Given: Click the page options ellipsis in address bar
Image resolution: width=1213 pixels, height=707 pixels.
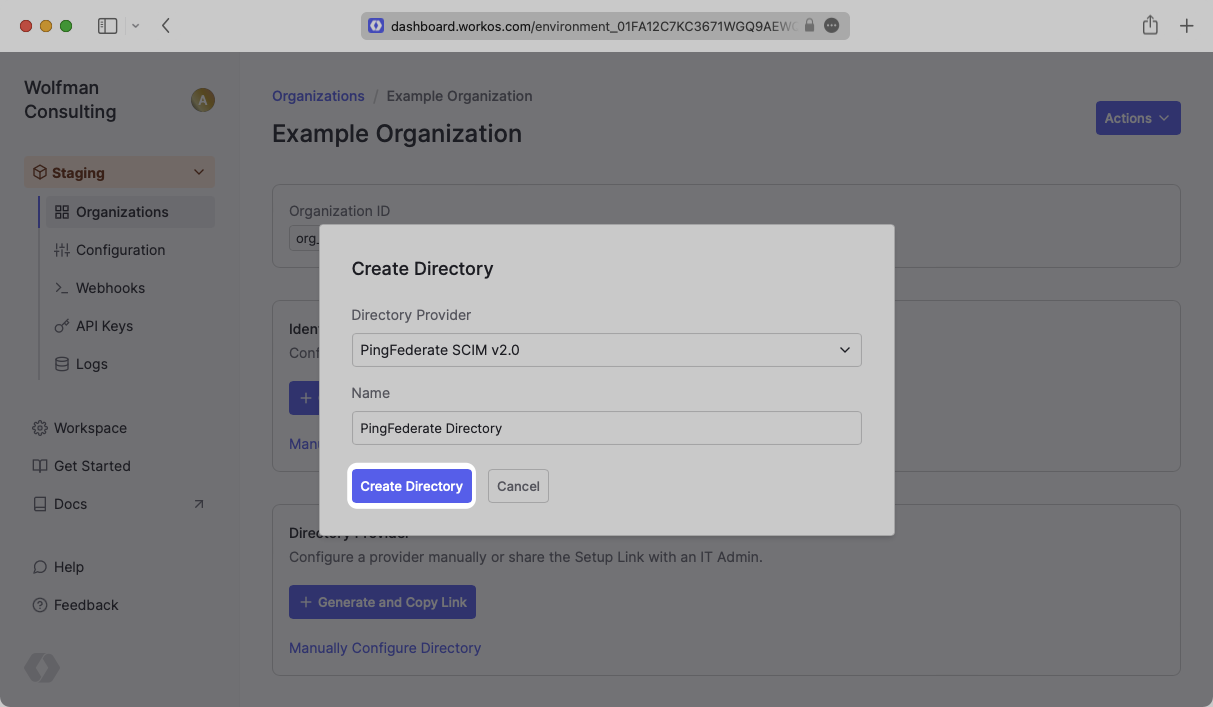Looking at the screenshot, I should tap(831, 26).
